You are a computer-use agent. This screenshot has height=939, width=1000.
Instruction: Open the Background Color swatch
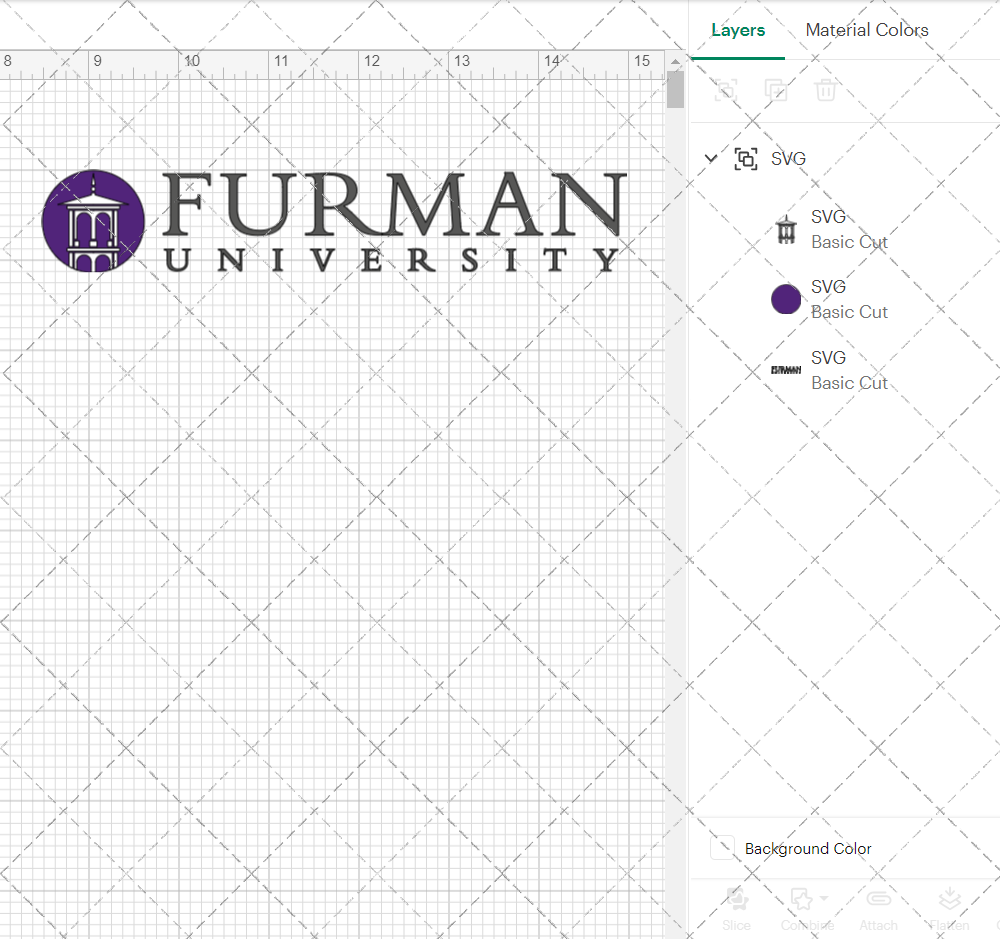[x=722, y=848]
